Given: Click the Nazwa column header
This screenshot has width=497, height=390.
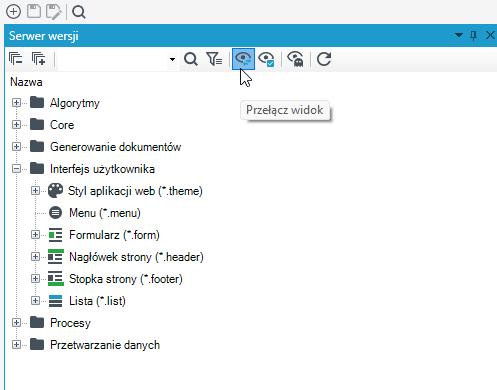Looking at the screenshot, I should pos(26,82).
